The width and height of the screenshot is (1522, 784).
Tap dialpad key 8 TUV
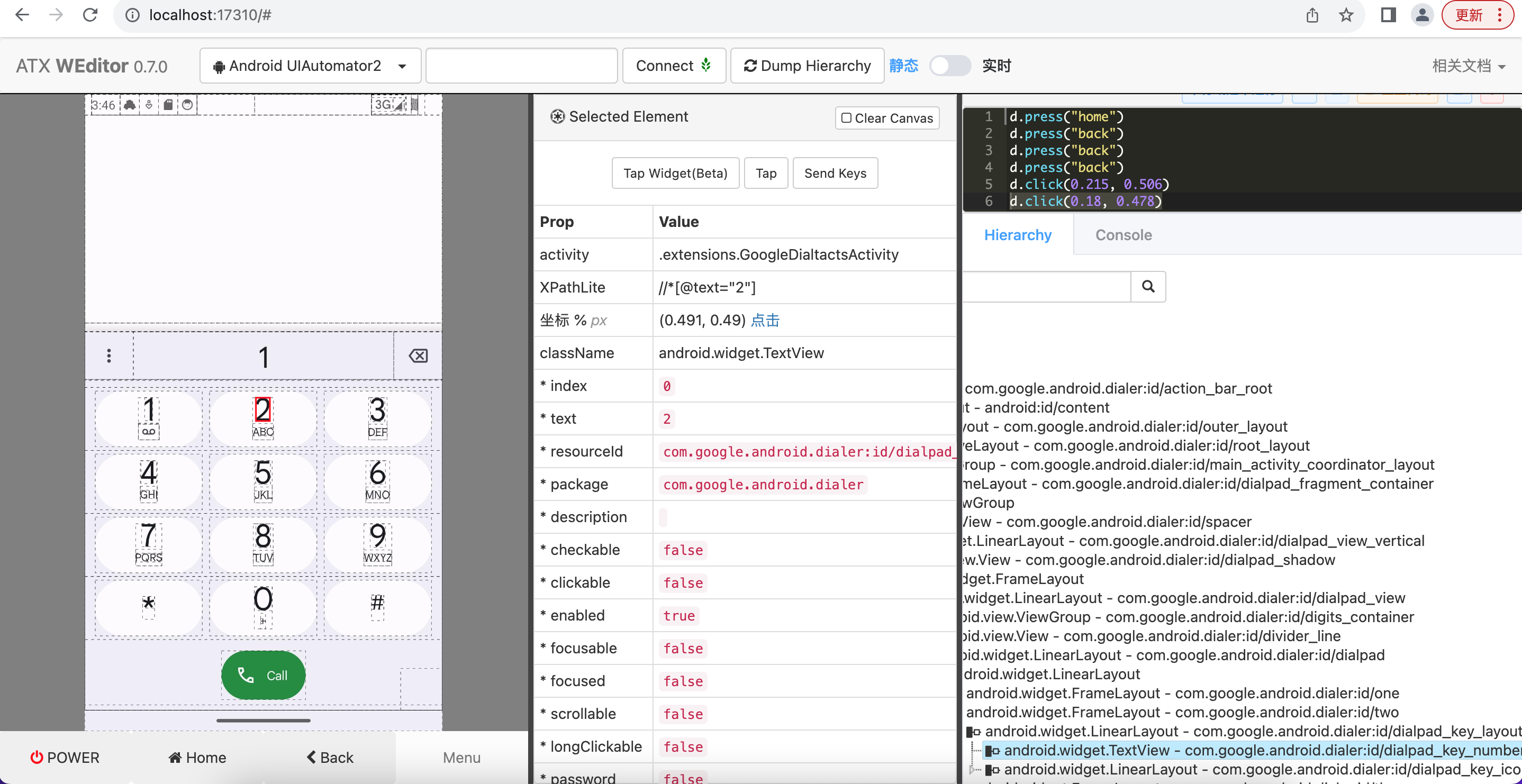click(263, 545)
